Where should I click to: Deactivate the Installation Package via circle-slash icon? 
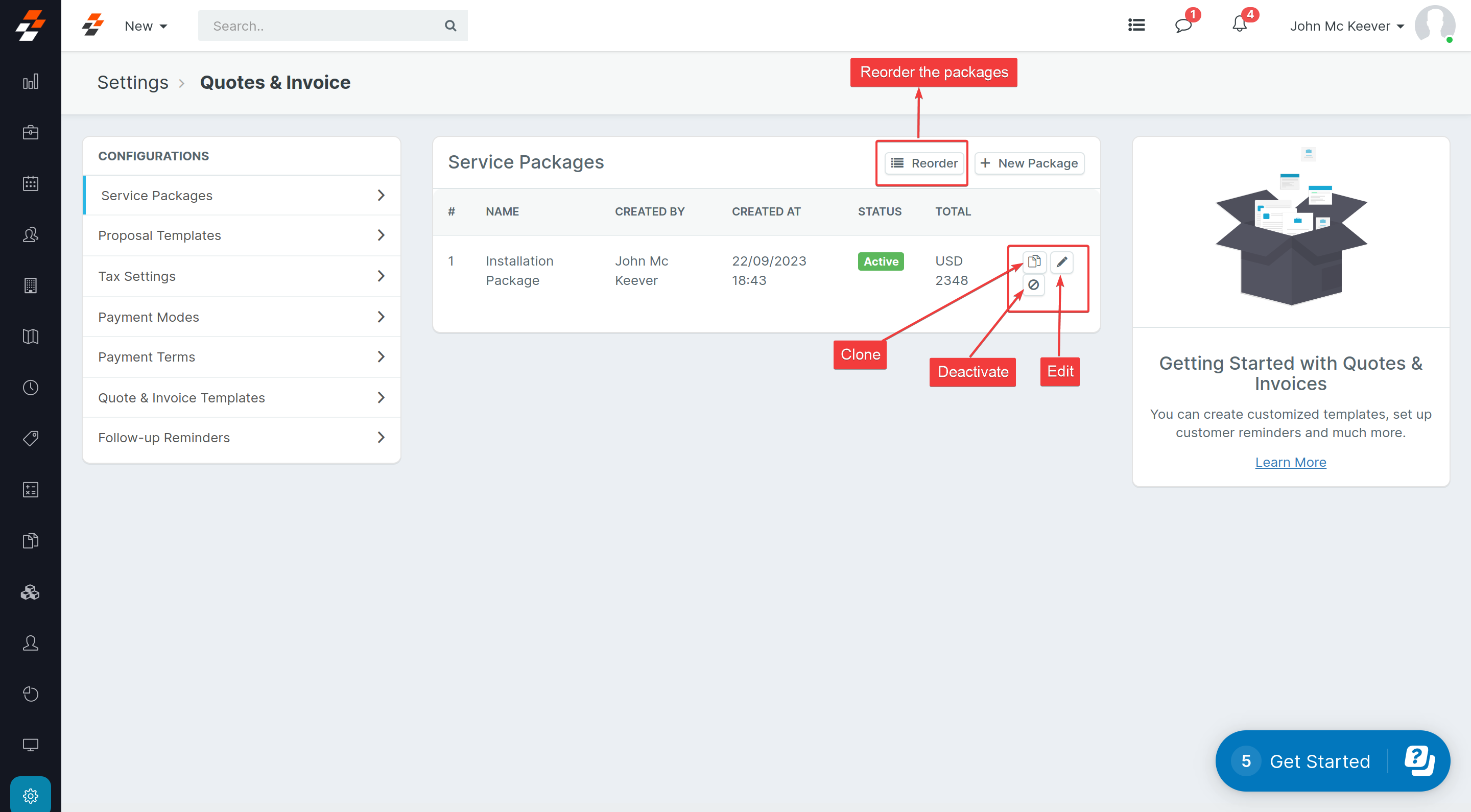pyautogui.click(x=1033, y=284)
